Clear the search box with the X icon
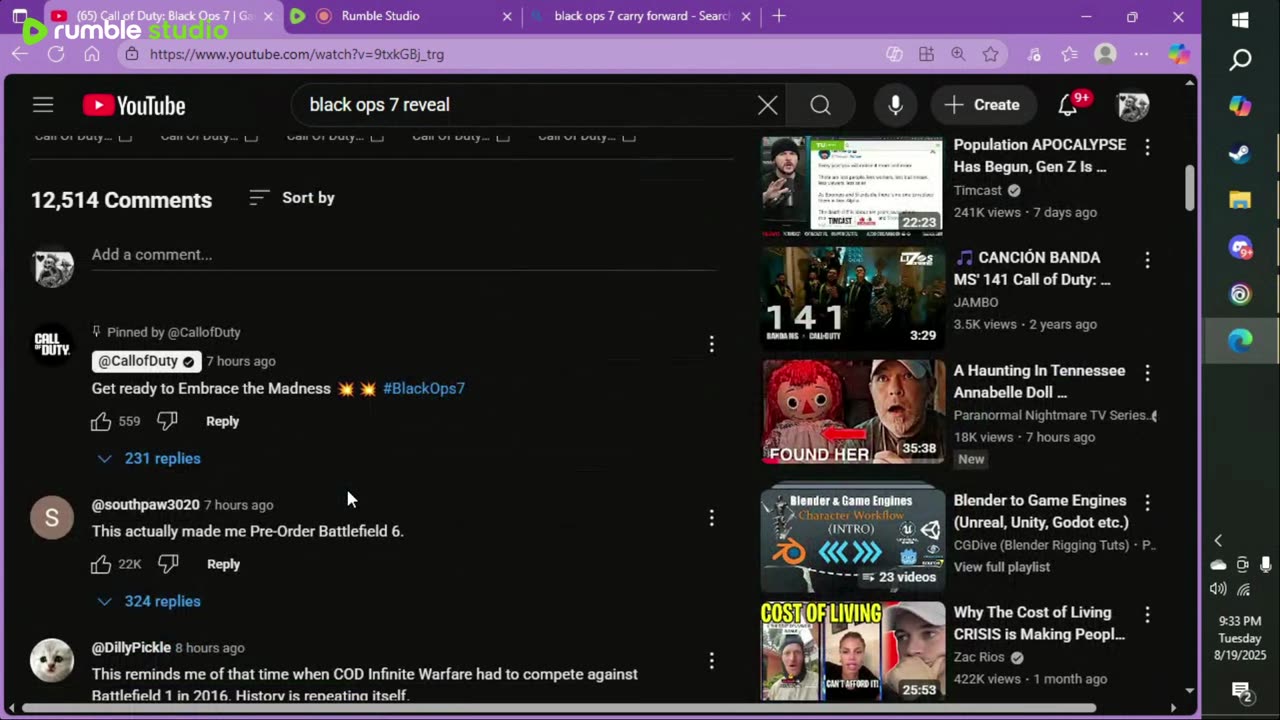The width and height of the screenshot is (1280, 720). pyautogui.click(x=767, y=105)
